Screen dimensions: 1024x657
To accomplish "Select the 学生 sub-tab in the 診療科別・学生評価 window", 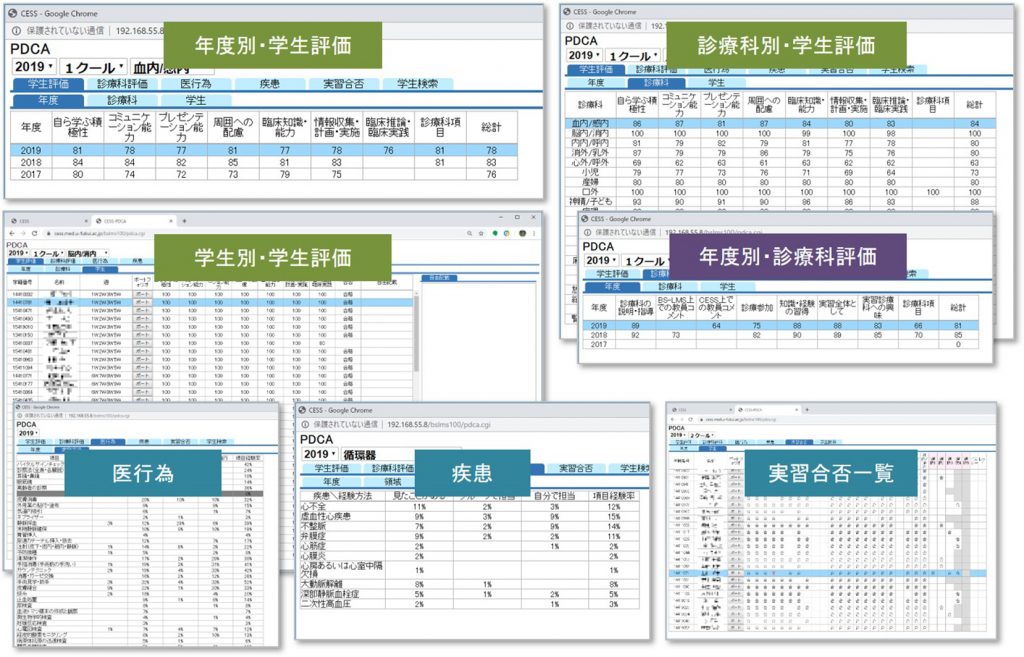I will (716, 83).
